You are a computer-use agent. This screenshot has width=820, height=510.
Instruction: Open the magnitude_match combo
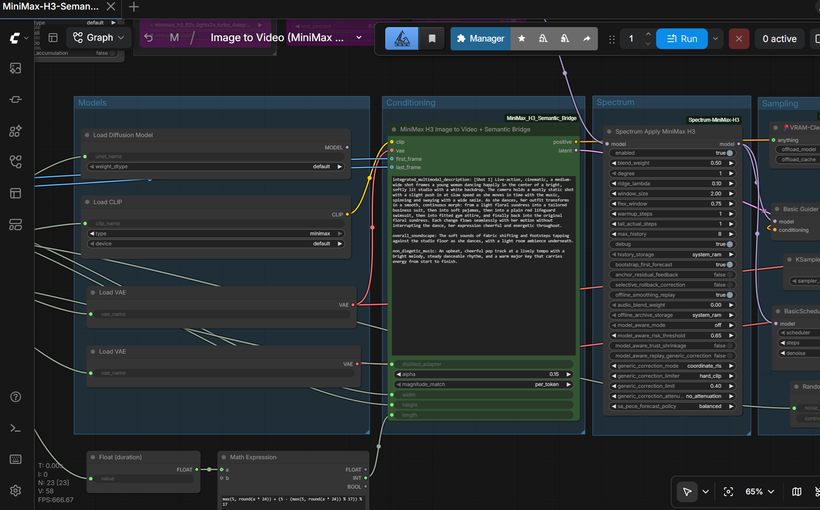coord(483,384)
